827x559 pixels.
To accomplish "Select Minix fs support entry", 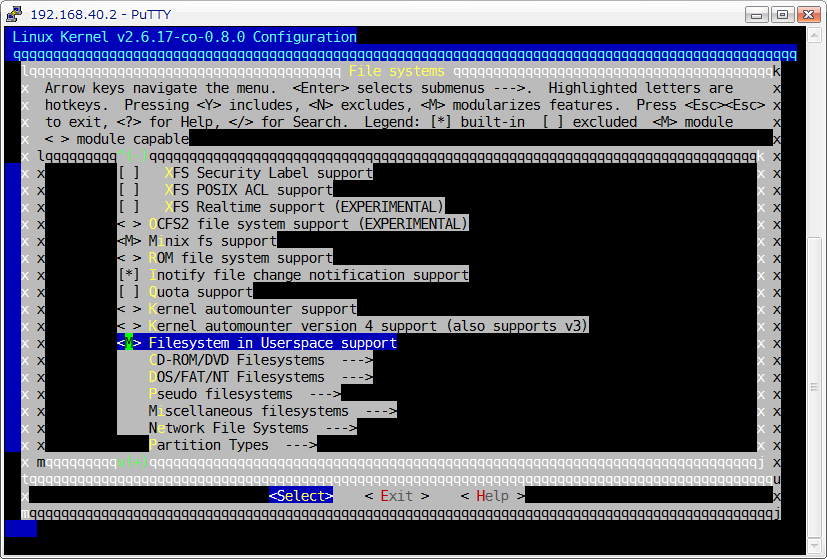I will pos(212,241).
